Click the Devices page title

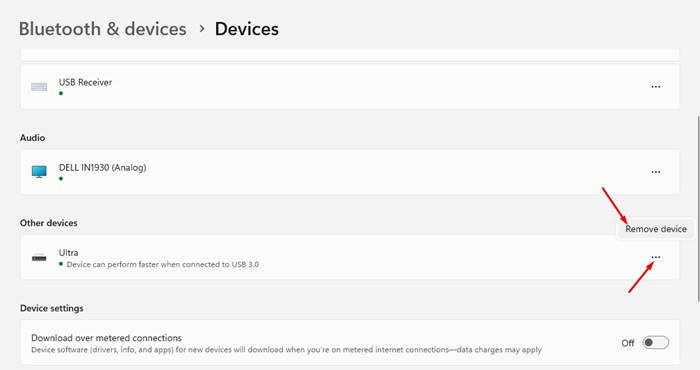247,29
